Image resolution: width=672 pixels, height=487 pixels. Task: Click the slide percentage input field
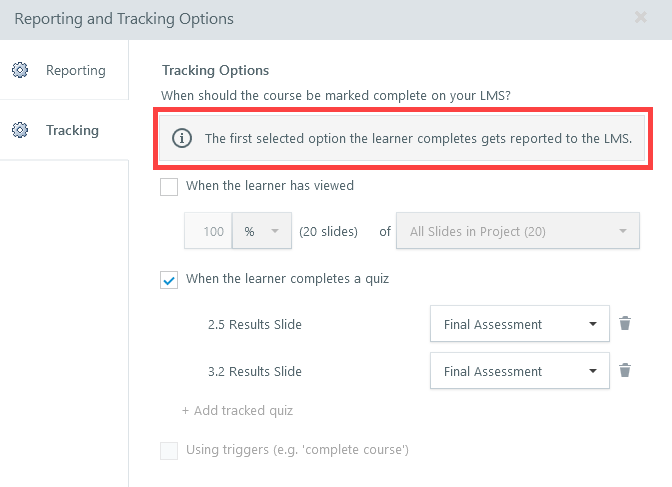click(209, 232)
